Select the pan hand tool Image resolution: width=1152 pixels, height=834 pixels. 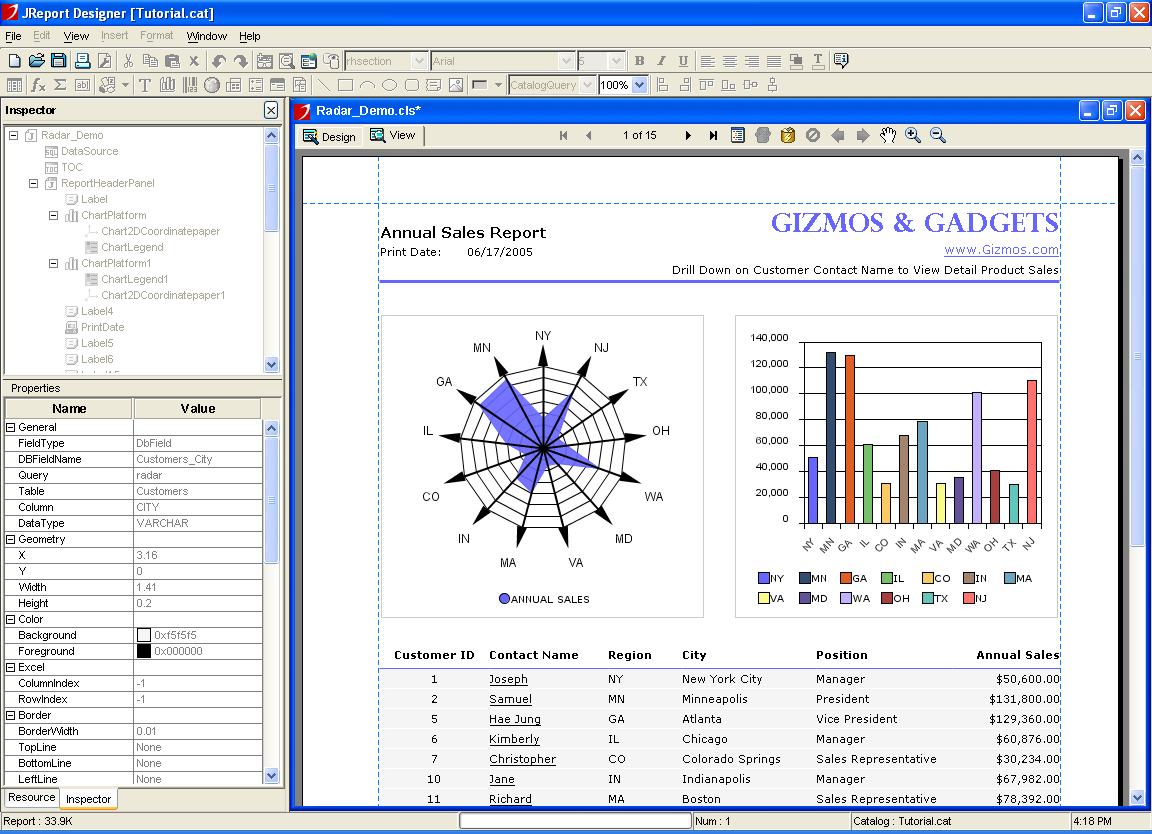(887, 135)
